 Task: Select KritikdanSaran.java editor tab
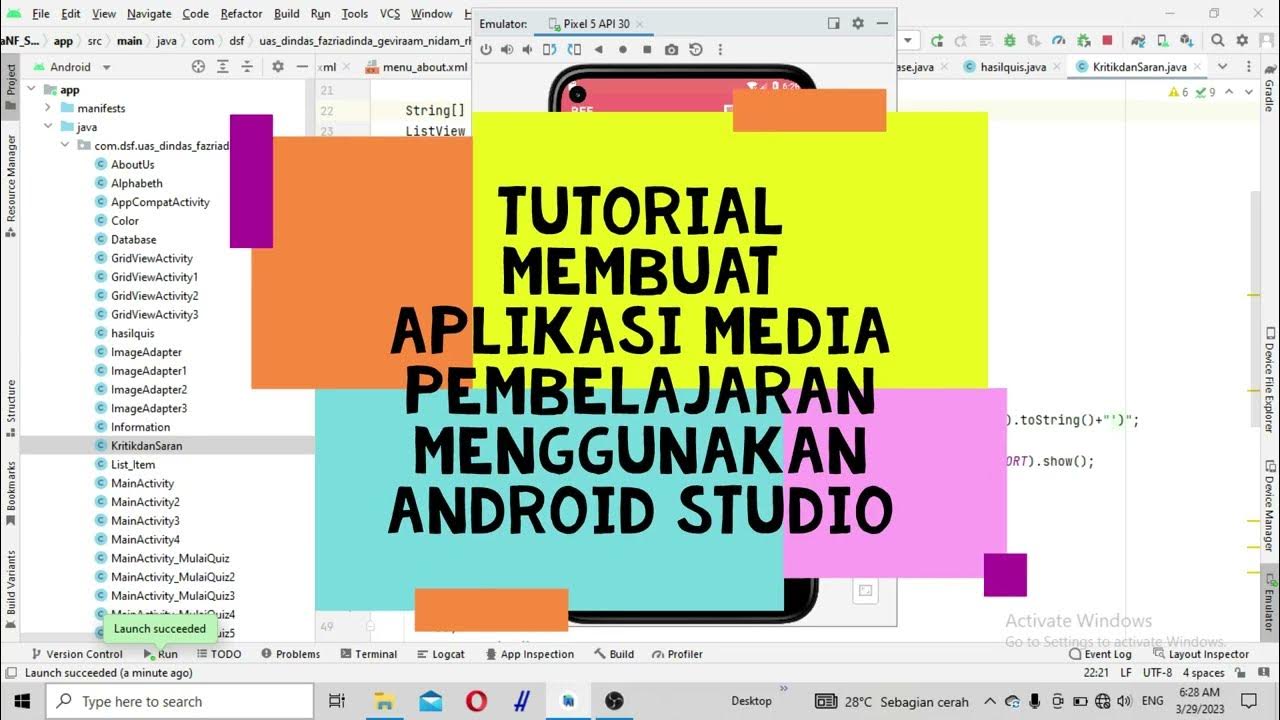coord(1139,67)
